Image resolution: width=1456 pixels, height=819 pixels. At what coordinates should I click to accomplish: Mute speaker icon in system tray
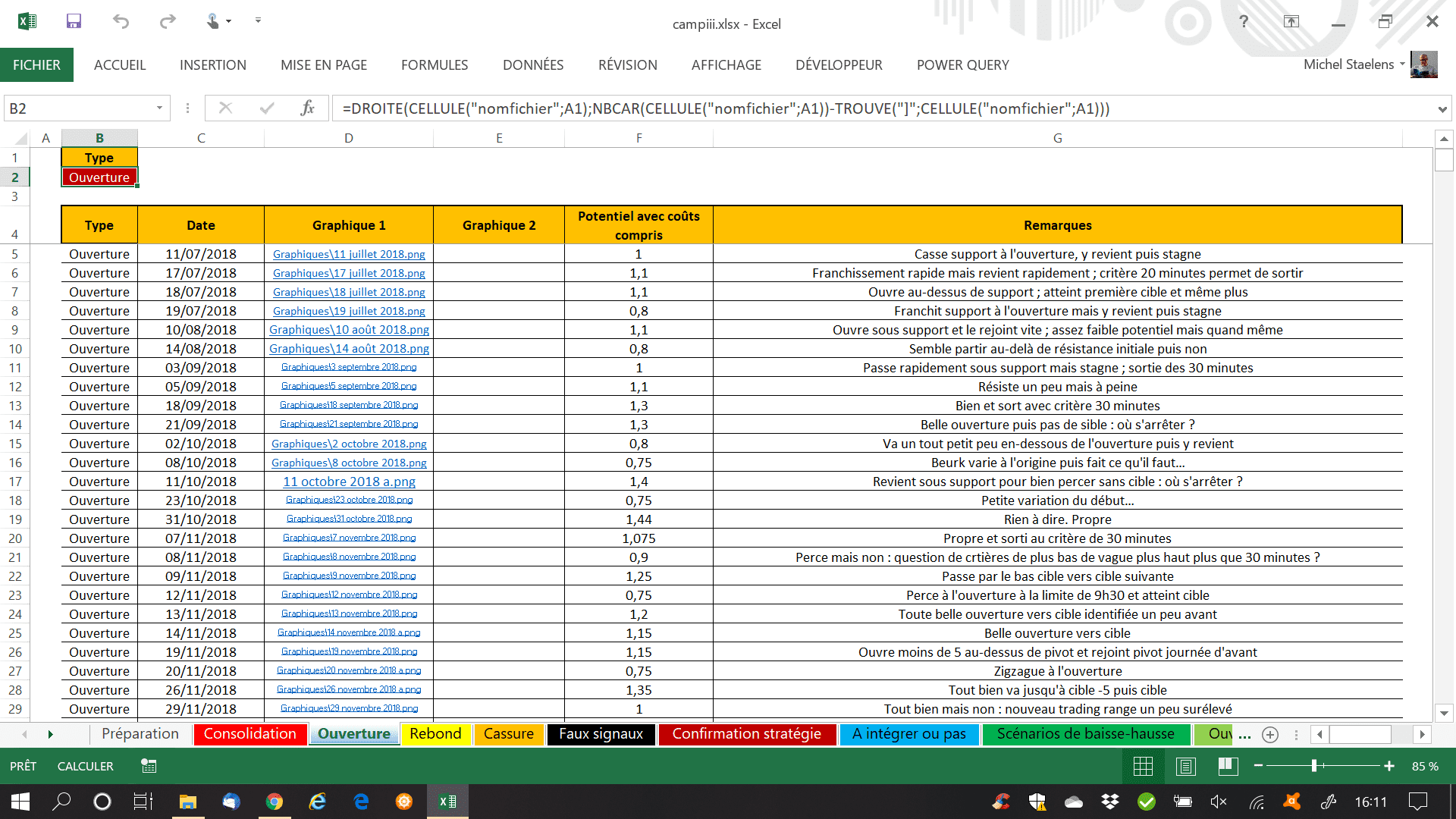(1219, 802)
